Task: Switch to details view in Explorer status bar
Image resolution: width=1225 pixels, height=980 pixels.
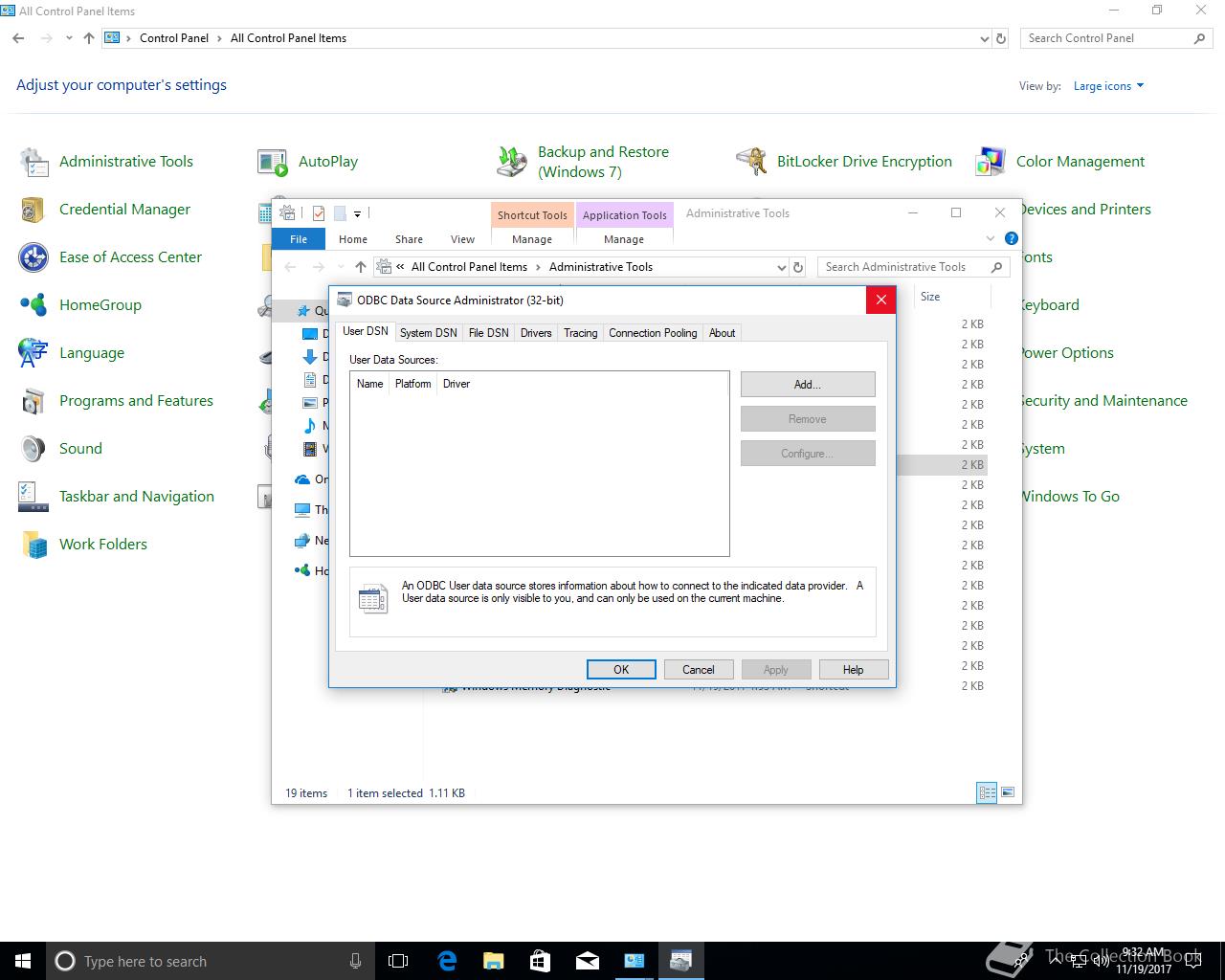Action: 987,792
